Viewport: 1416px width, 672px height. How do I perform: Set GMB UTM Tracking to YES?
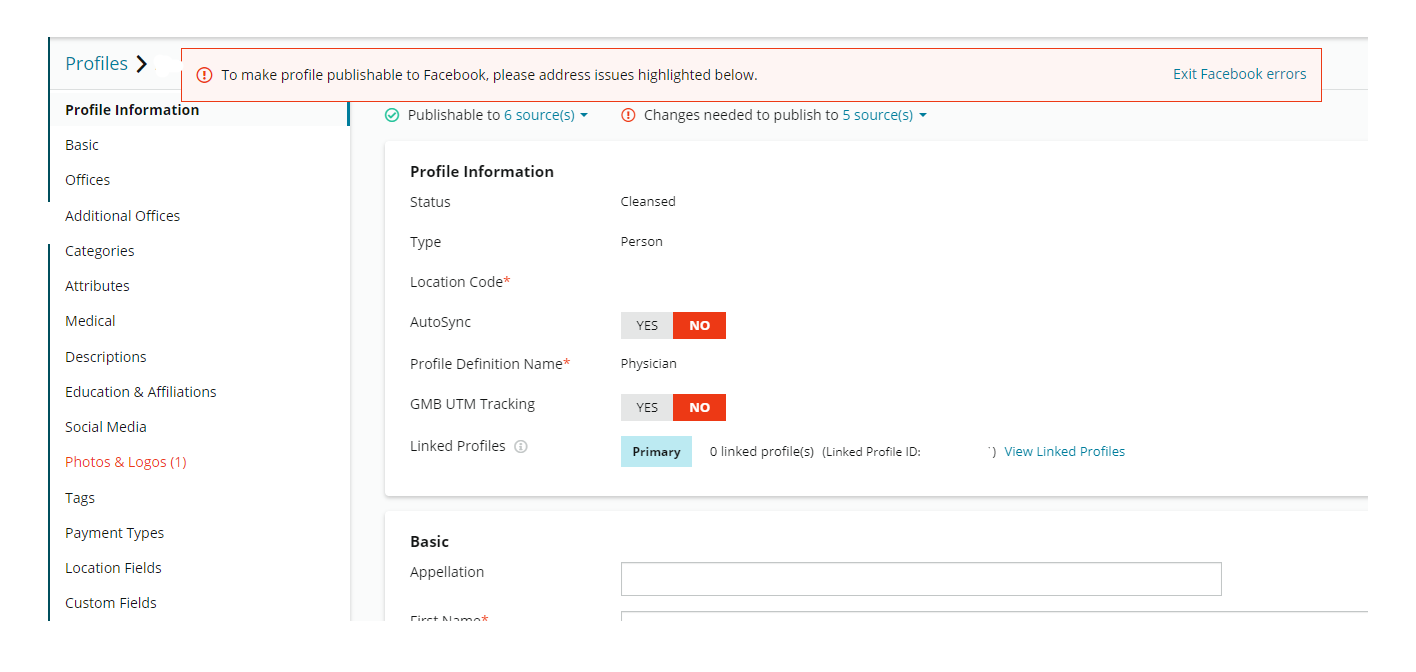[647, 408]
